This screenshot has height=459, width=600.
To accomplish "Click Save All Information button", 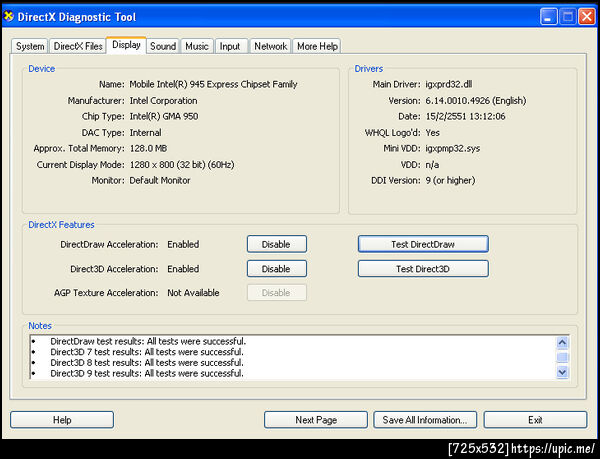I will point(425,420).
